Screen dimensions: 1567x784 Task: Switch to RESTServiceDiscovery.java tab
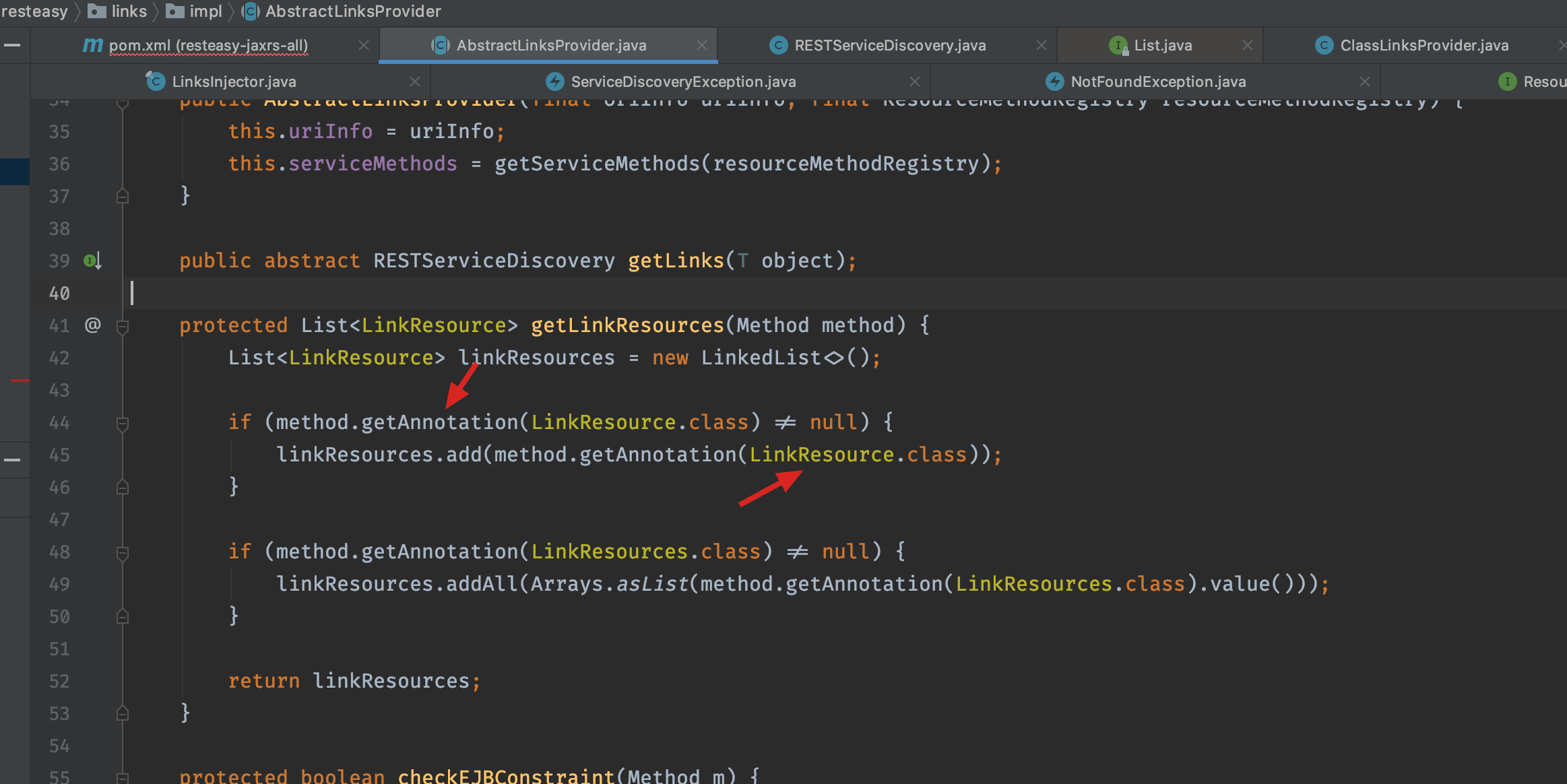pos(889,45)
